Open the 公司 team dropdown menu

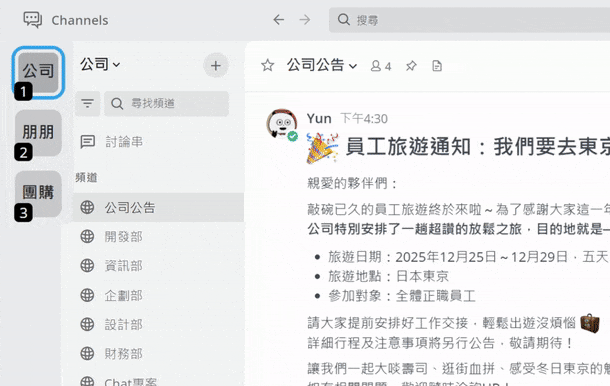pyautogui.click(x=100, y=65)
